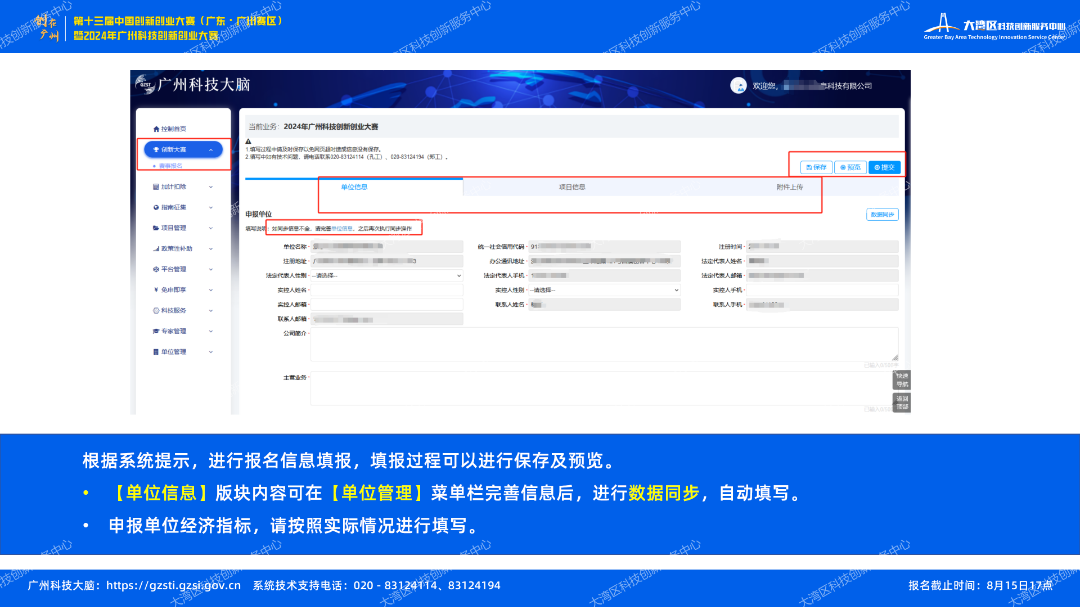This screenshot has height=607, width=1080.
Task: Expand the 项目管理 menu chevron
Action: (x=211, y=228)
